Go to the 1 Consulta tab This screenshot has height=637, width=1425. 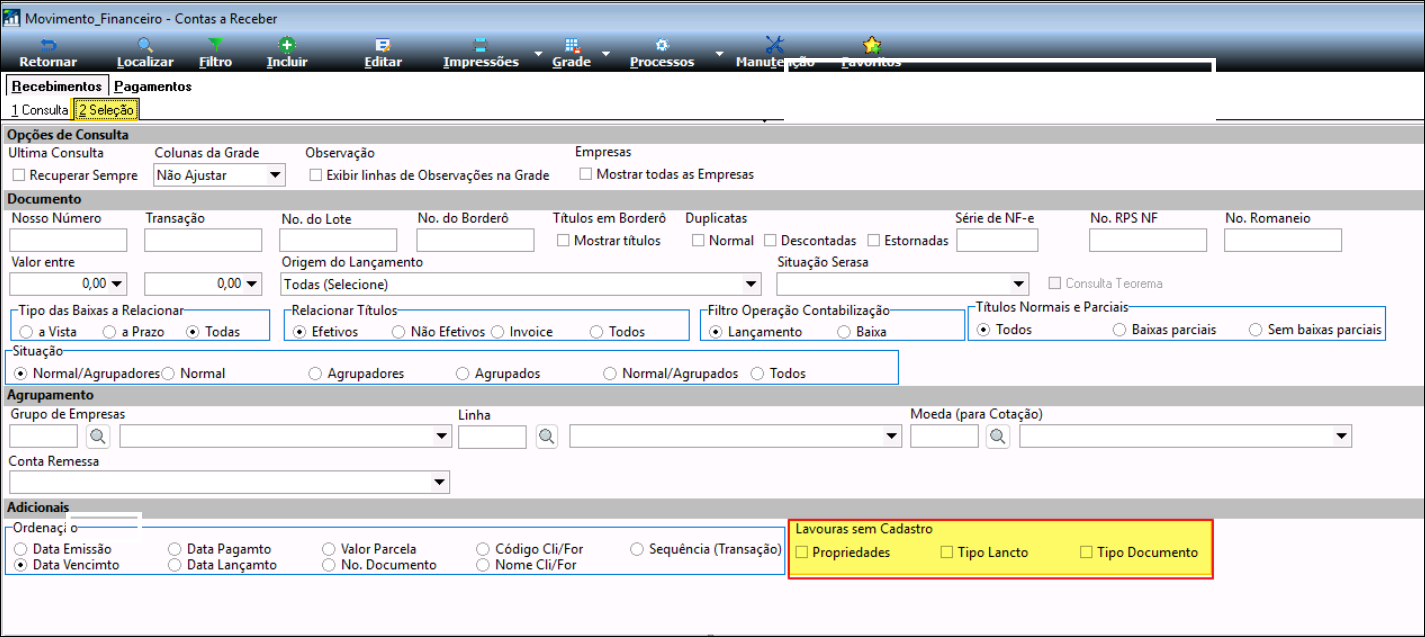[39, 110]
